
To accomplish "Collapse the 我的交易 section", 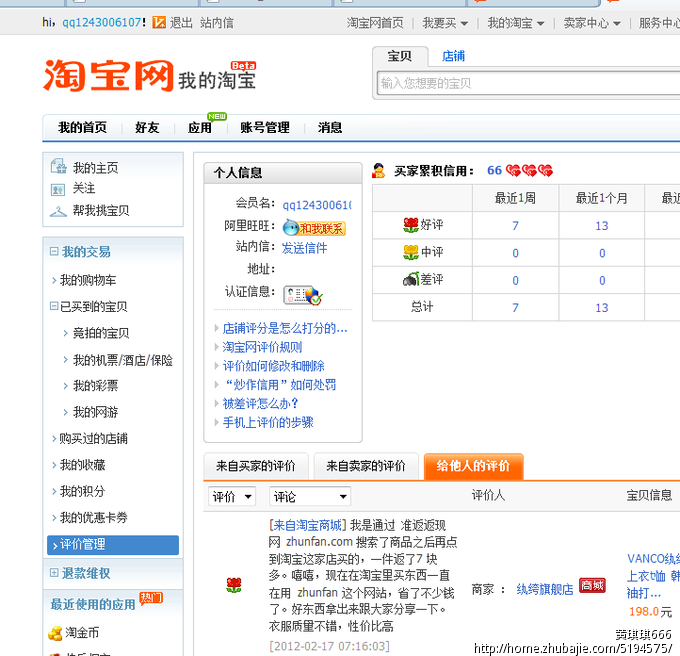I will [x=54, y=251].
